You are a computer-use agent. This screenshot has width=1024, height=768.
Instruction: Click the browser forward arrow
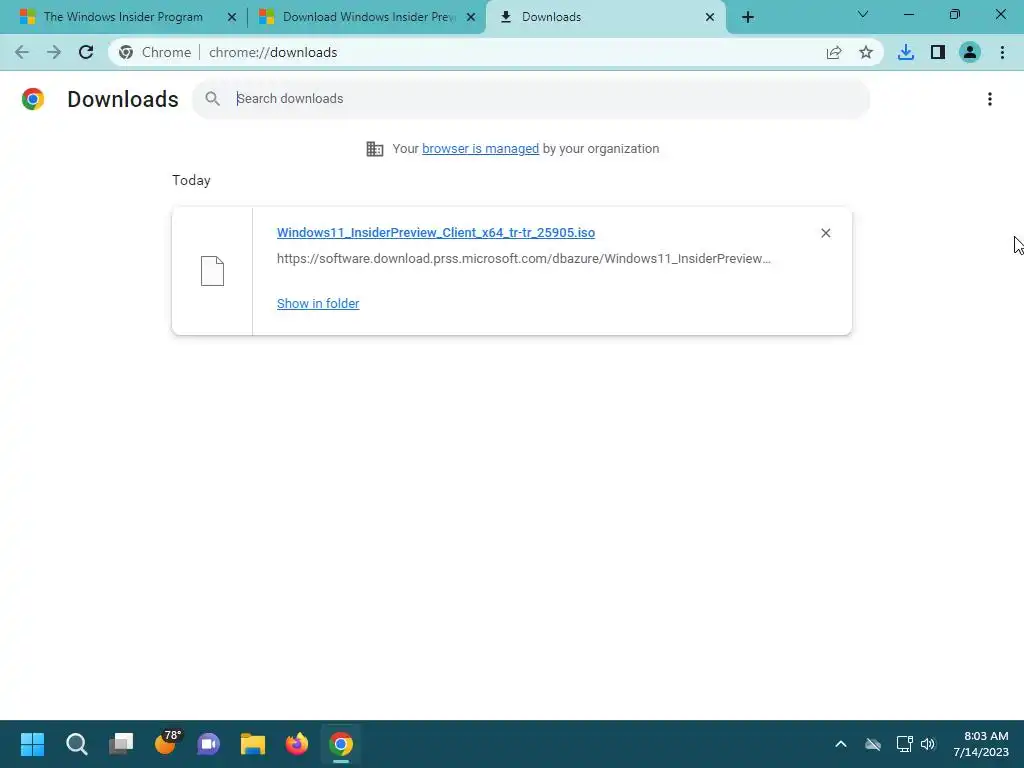coord(54,52)
